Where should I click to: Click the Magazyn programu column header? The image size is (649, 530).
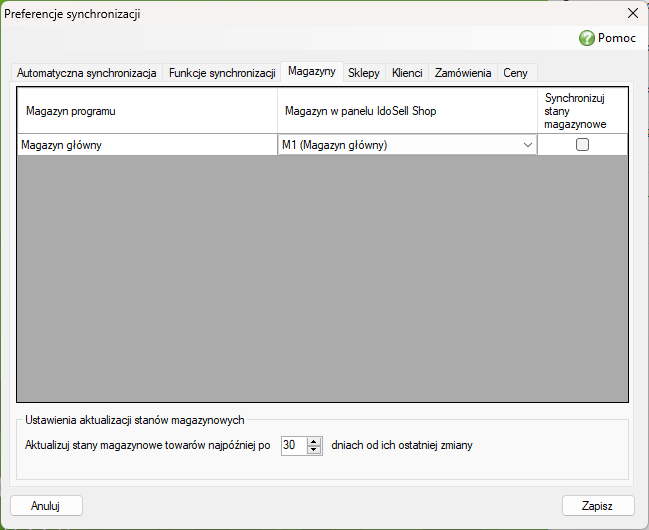[x=147, y=111]
